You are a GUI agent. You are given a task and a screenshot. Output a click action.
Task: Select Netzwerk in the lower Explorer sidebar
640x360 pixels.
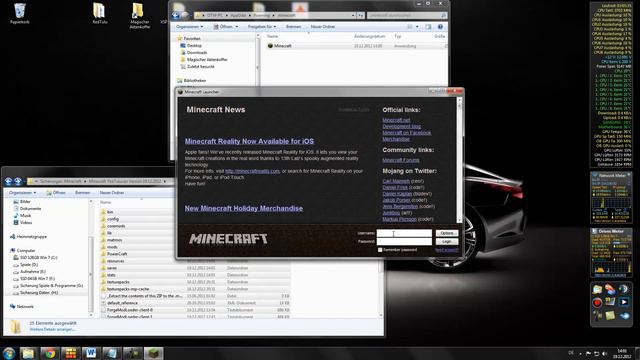coord(25,306)
